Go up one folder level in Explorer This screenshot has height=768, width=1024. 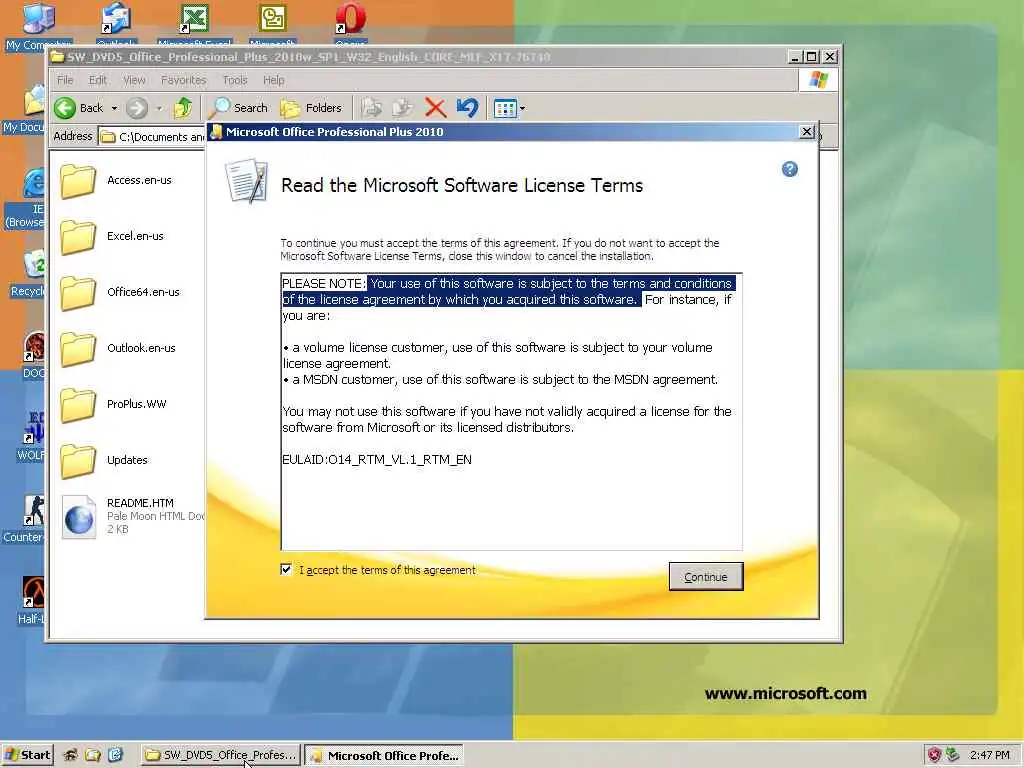[x=183, y=108]
